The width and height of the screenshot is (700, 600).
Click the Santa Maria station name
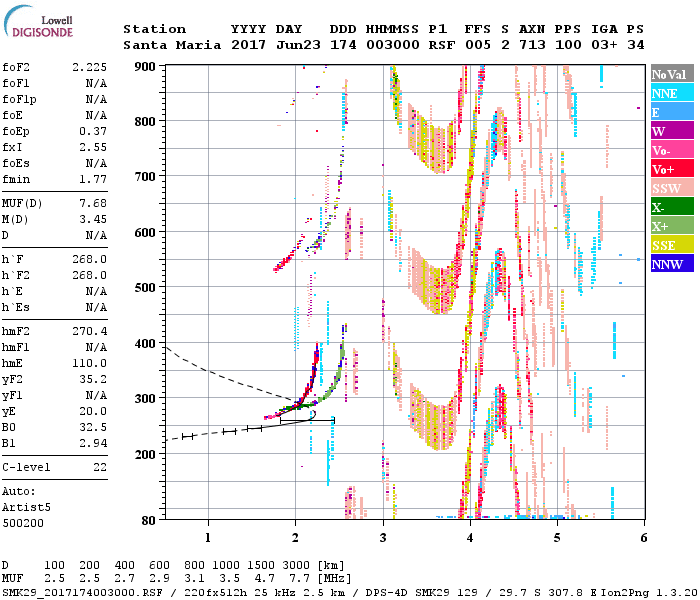[172, 46]
